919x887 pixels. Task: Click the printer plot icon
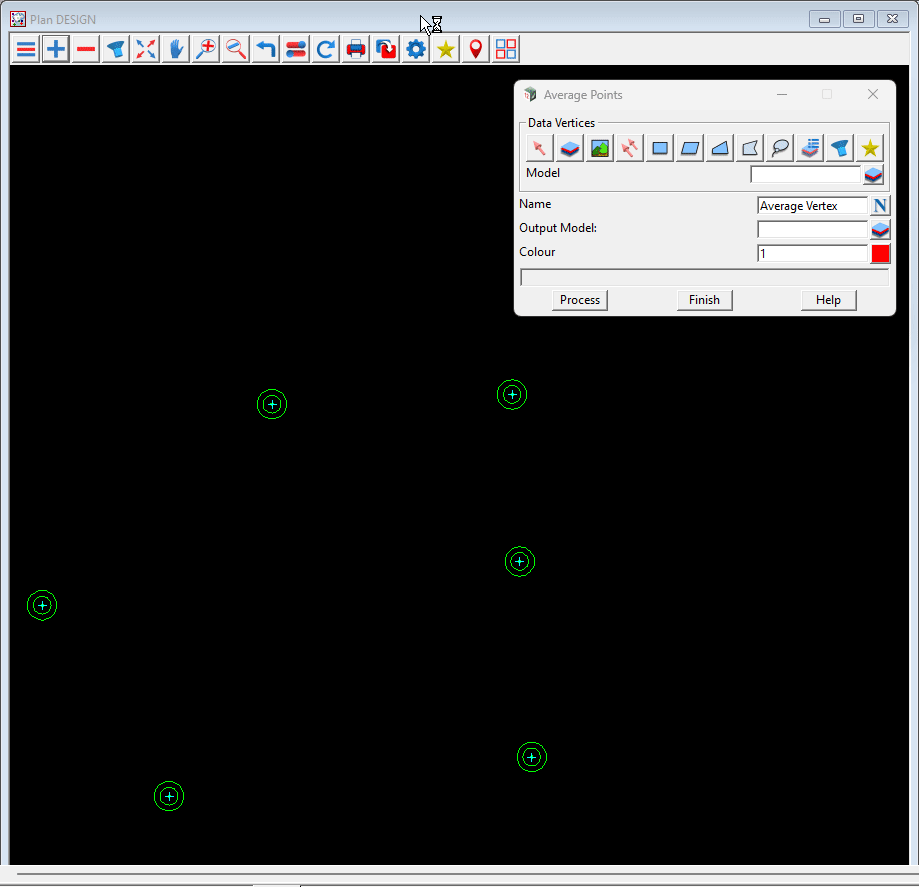tap(356, 49)
